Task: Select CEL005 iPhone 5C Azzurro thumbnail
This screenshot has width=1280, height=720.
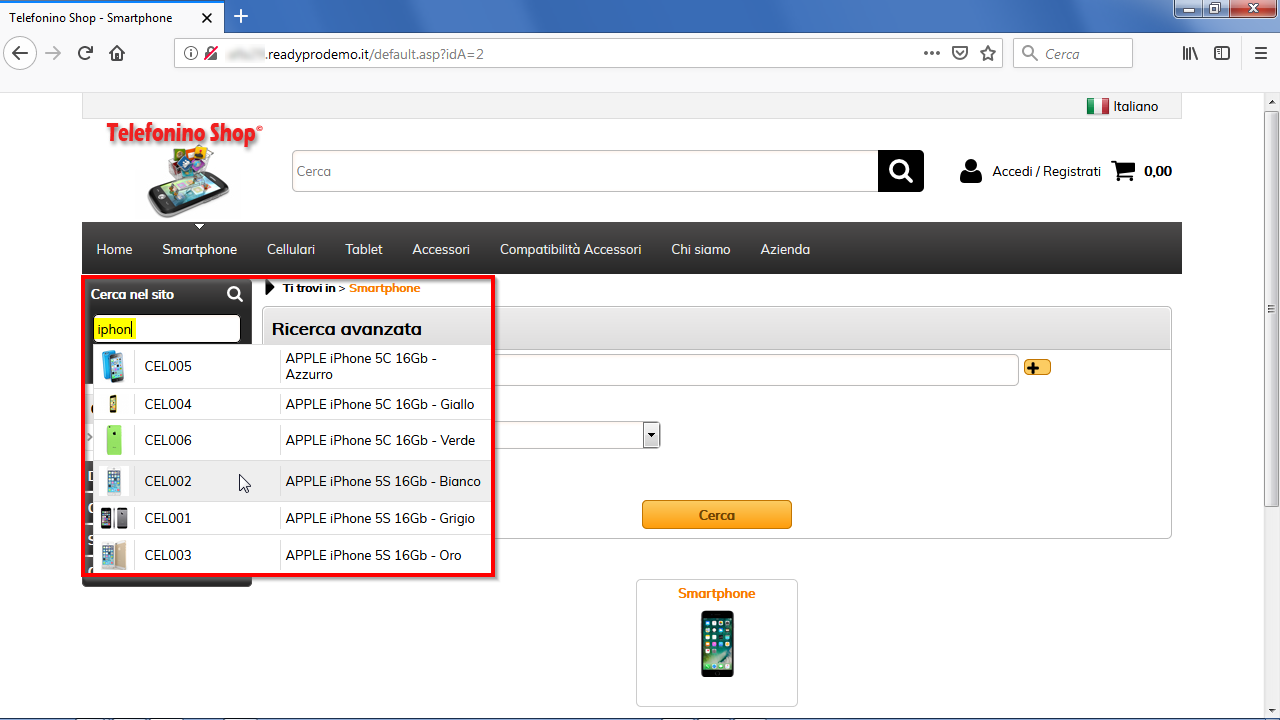Action: click(x=113, y=366)
